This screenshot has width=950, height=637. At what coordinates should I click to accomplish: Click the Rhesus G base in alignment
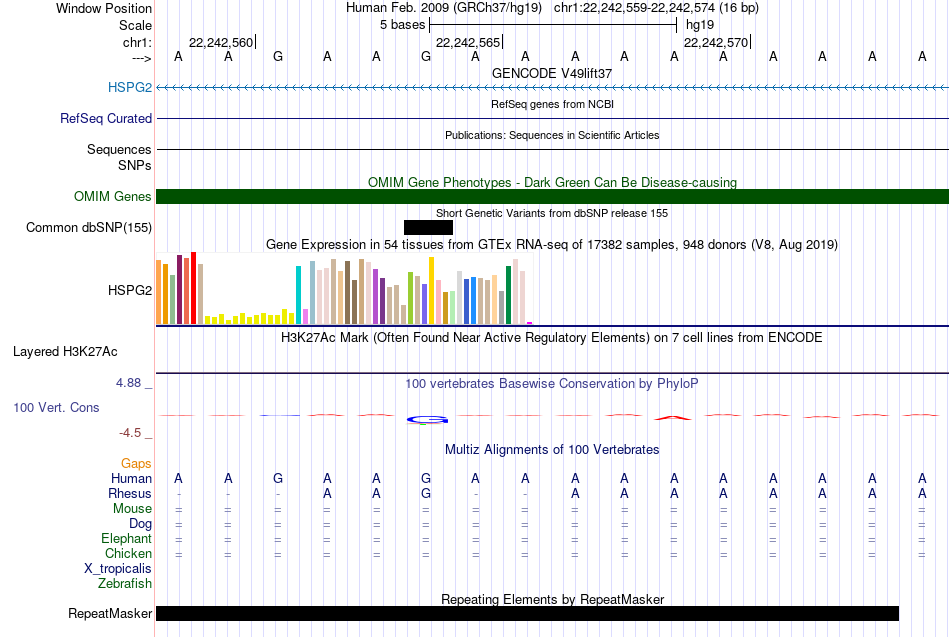[x=426, y=493]
